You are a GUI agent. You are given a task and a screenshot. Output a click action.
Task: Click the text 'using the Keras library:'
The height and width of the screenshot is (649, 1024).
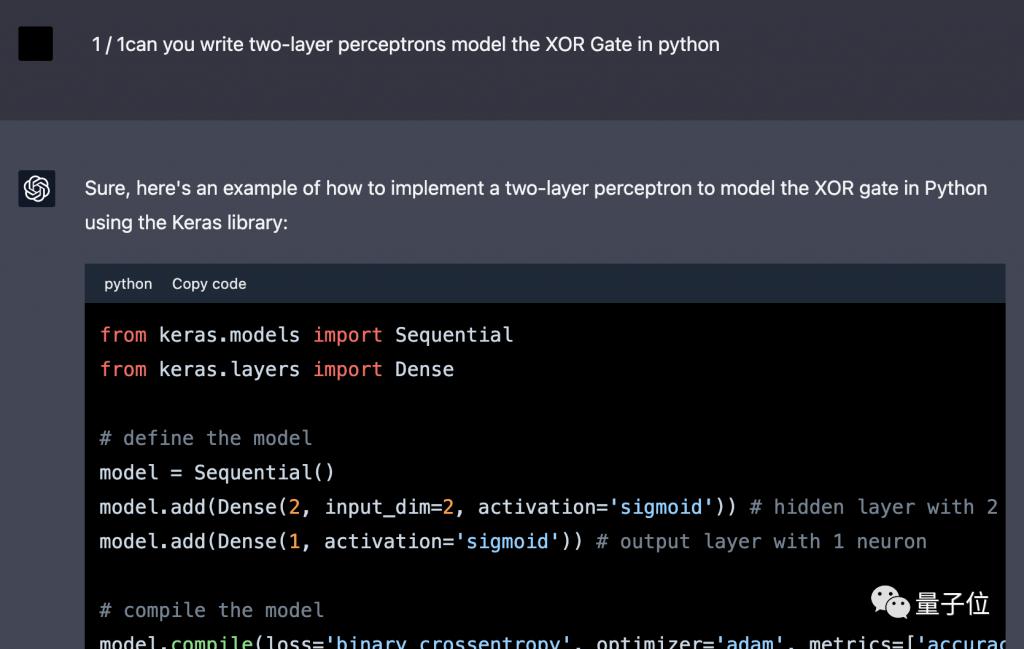[186, 222]
